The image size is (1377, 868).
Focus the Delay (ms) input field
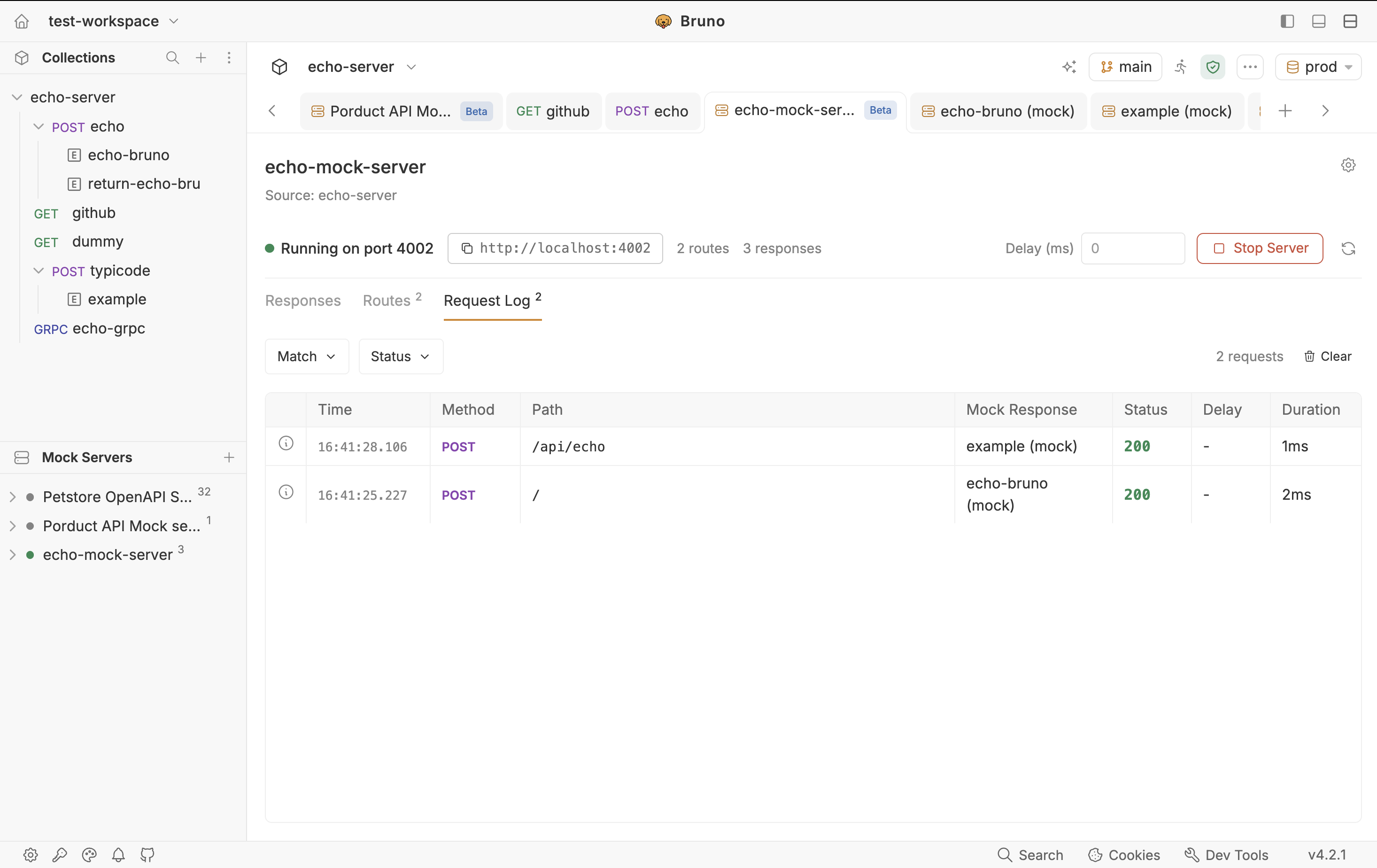point(1133,248)
